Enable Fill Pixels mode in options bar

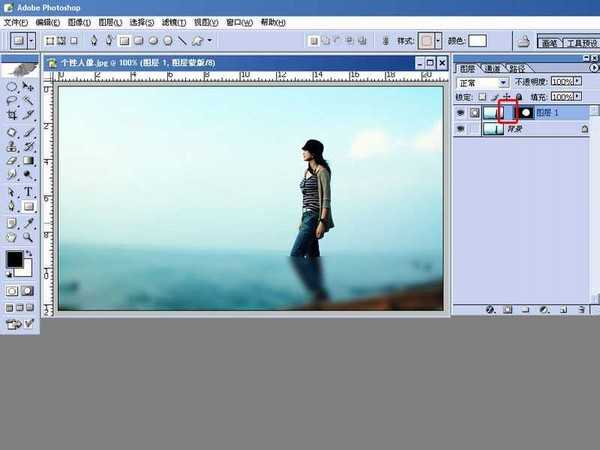pos(74,41)
